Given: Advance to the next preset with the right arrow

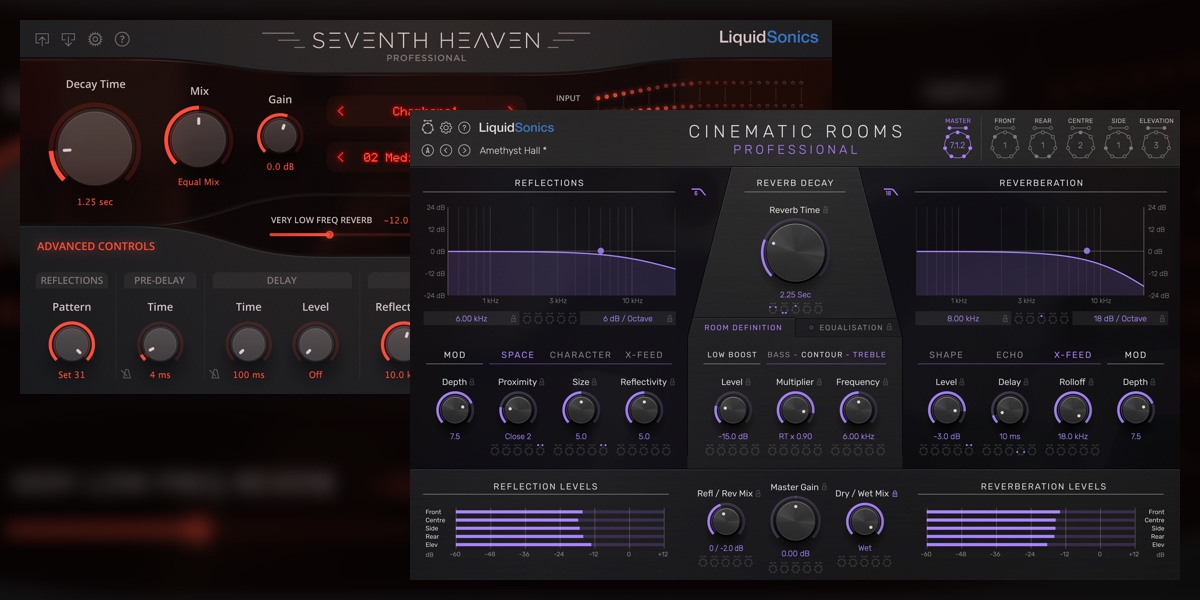Looking at the screenshot, I should click(464, 150).
